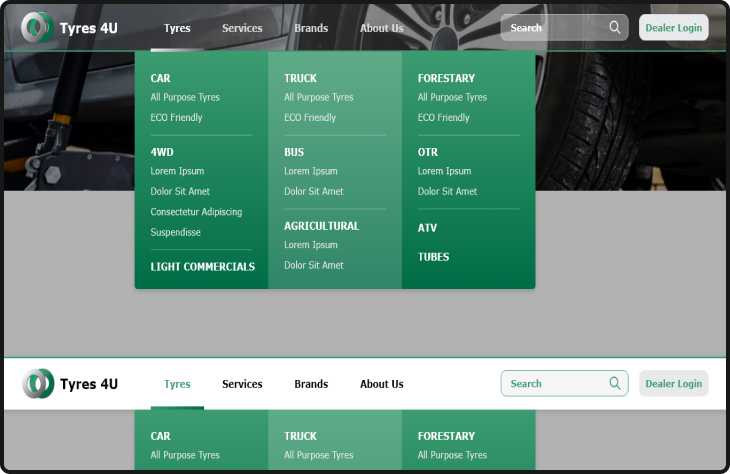Image resolution: width=730 pixels, height=474 pixels.
Task: Click the Tyres 4U logo in the white header
Action: pyautogui.click(x=70, y=384)
